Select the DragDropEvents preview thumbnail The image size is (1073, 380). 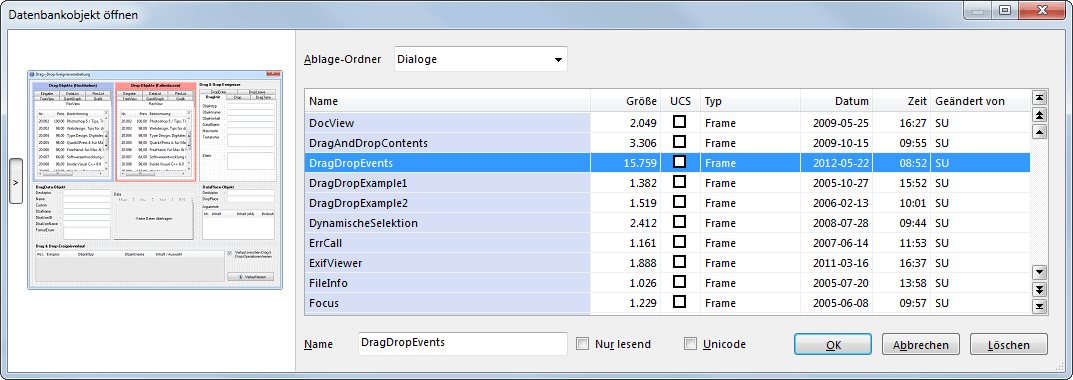coord(155,179)
